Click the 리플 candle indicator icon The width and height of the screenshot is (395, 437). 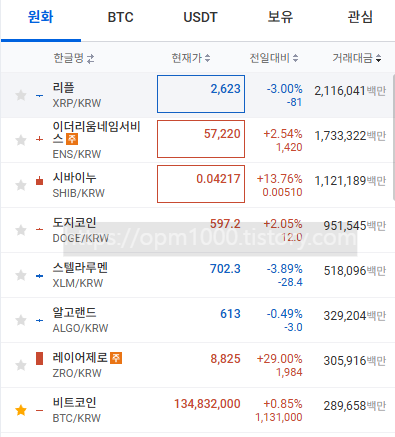point(39,95)
